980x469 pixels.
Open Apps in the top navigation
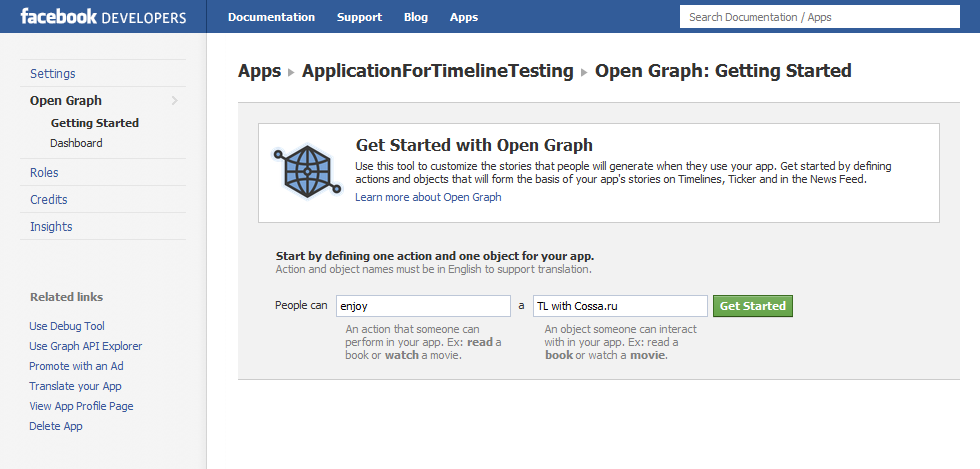tap(464, 17)
